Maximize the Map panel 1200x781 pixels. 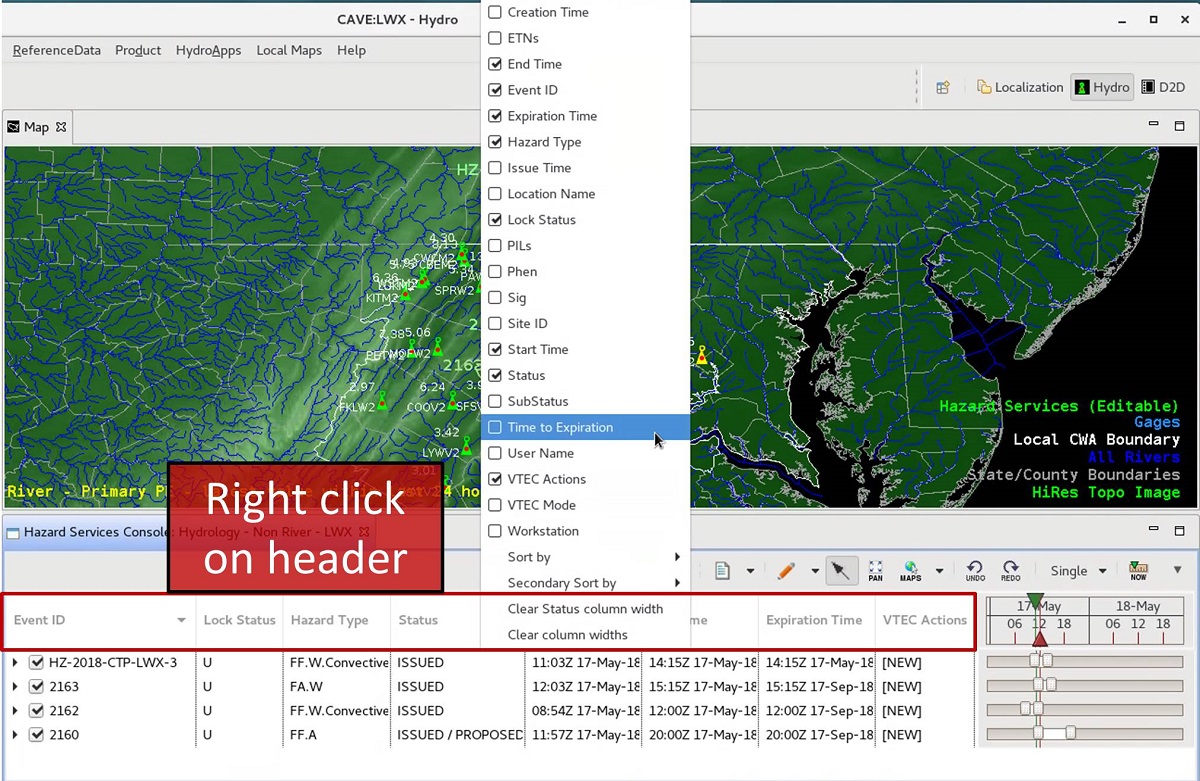[1179, 125]
